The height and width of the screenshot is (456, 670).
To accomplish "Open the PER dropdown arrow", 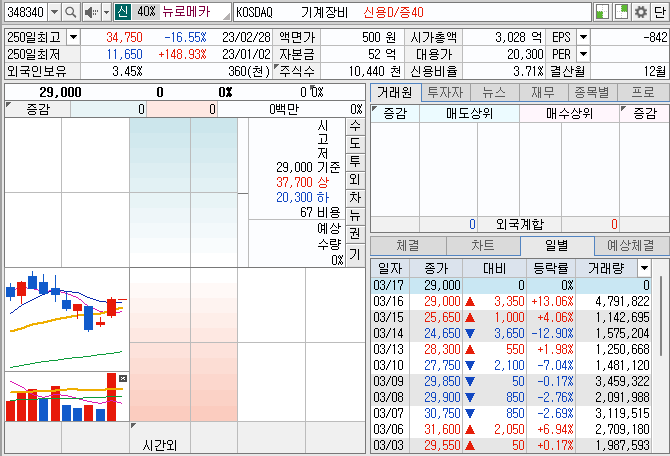I will (x=583, y=54).
